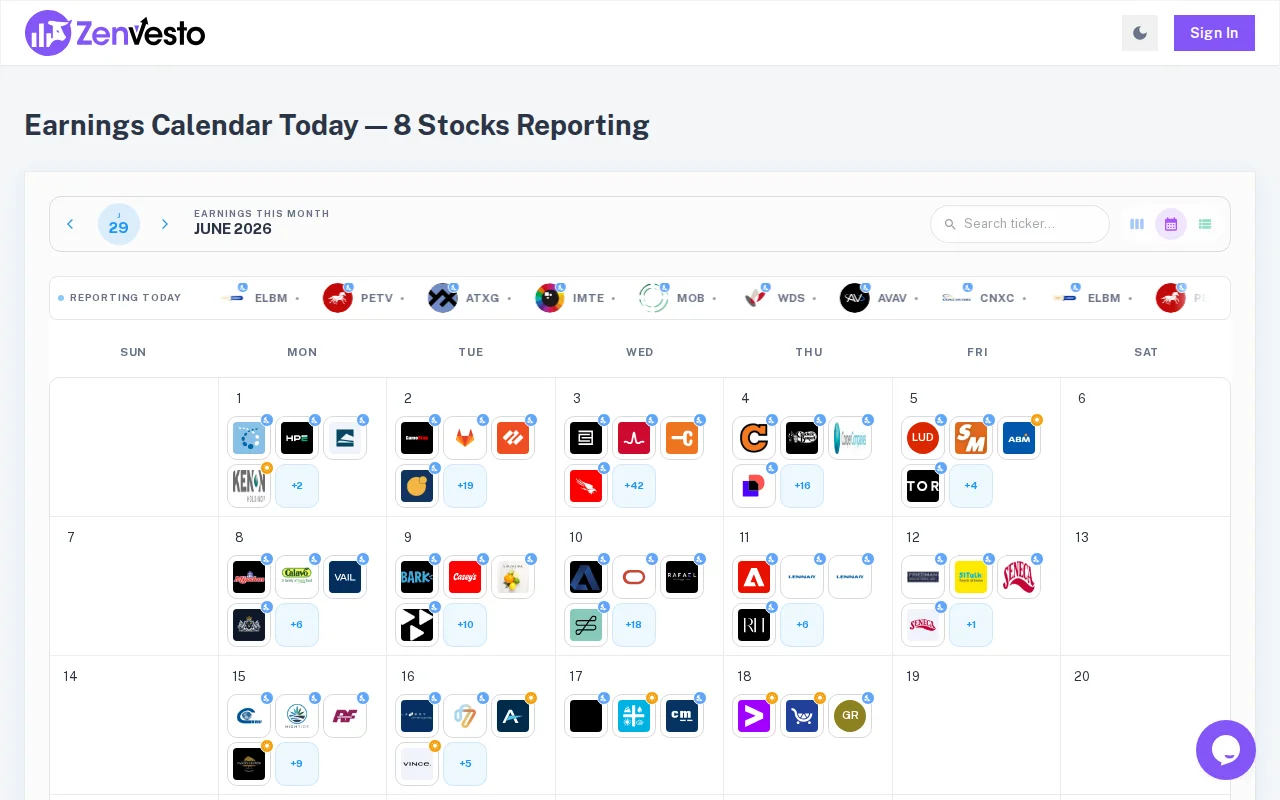Click the red heartbeat-line logo on June 3

coord(634,438)
